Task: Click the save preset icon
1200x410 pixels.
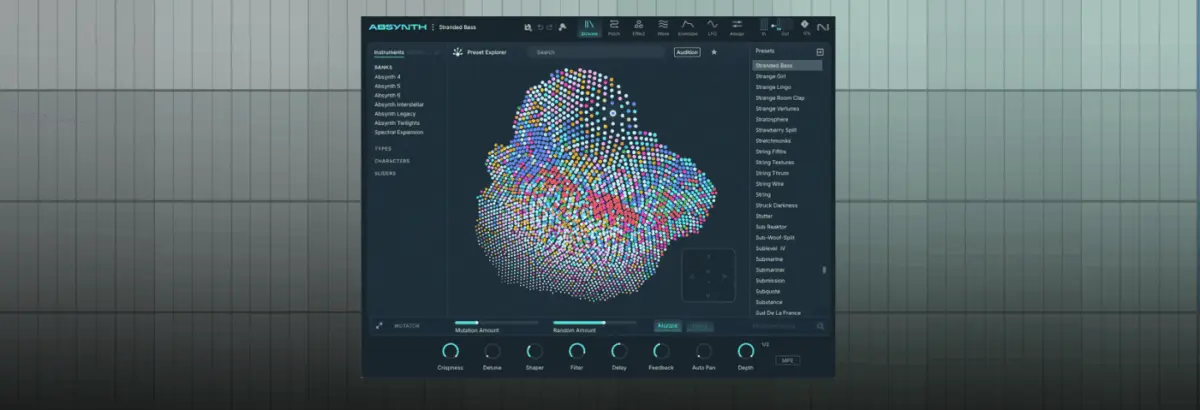Action: [528, 27]
